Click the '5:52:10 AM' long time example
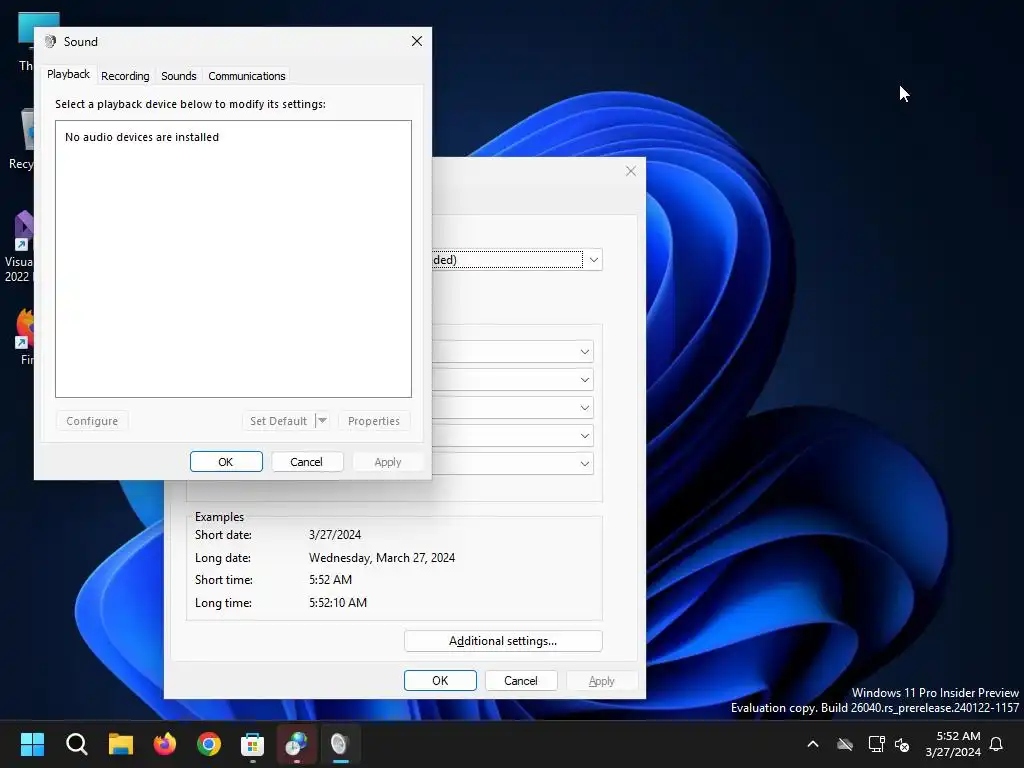Image resolution: width=1024 pixels, height=768 pixels. pos(338,603)
